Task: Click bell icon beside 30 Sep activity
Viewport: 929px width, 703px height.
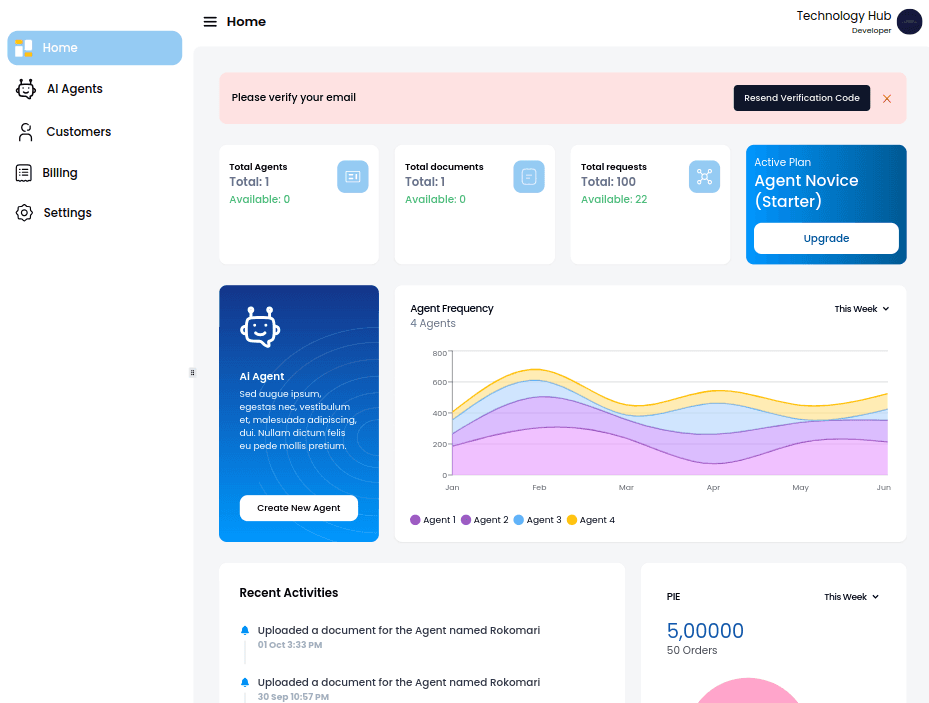Action: pyautogui.click(x=245, y=682)
